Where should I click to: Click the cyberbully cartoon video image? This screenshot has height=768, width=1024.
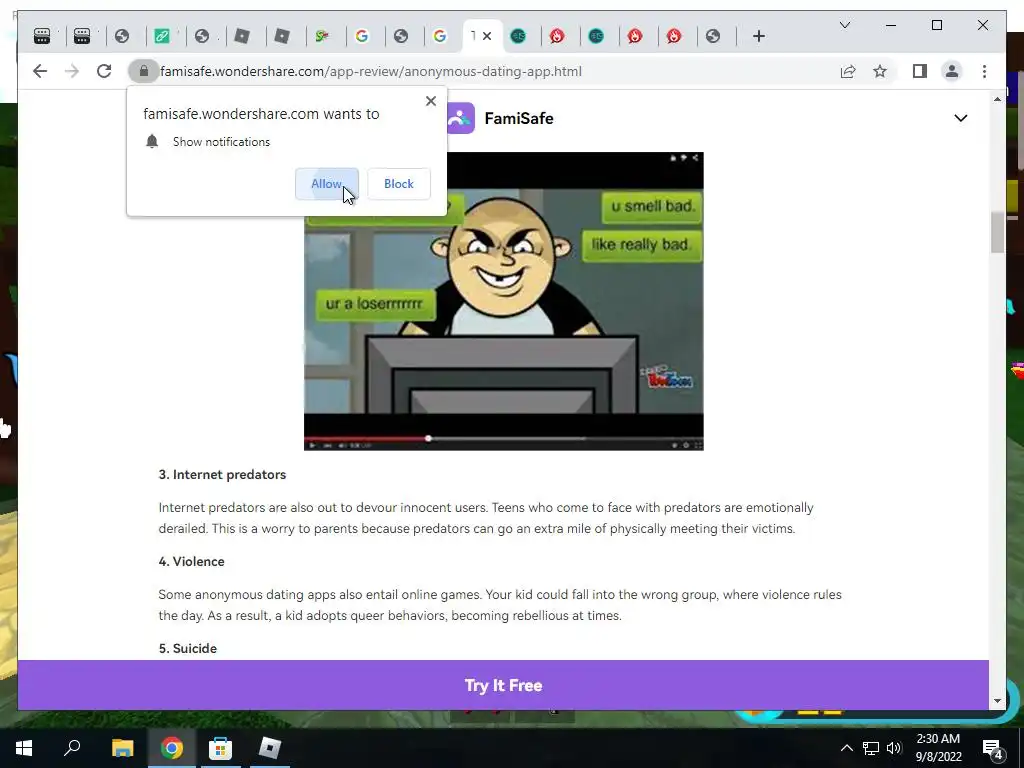[x=504, y=301]
